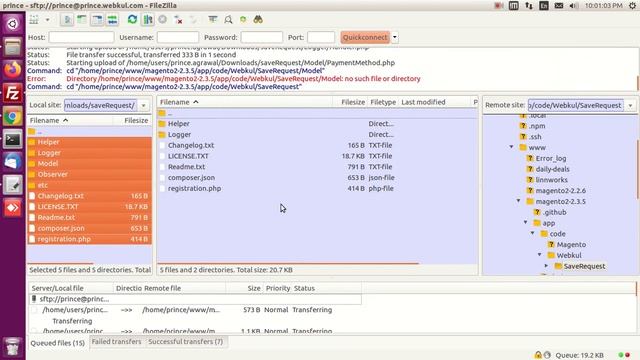Click the encryption lock icon in status bar

click(538, 355)
